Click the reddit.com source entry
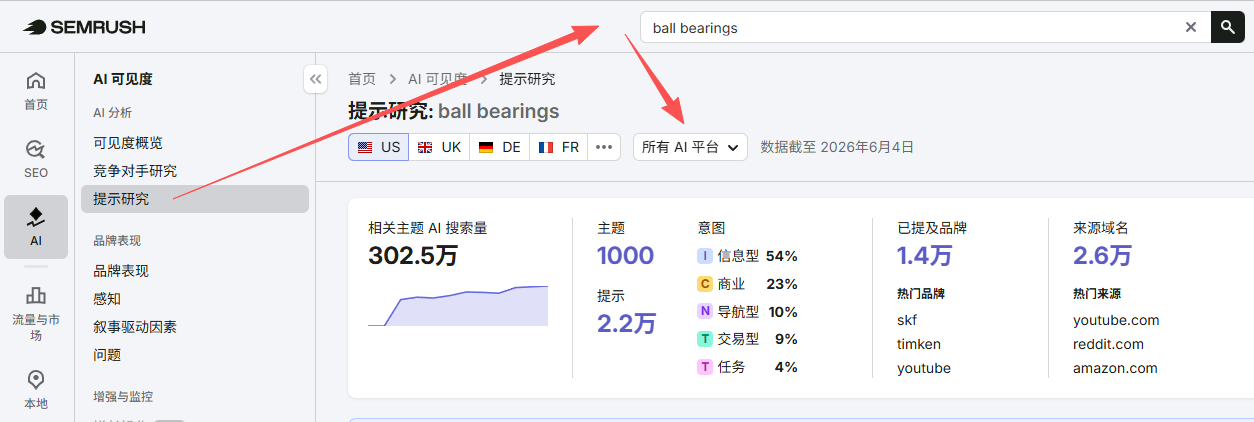1254x422 pixels. pyautogui.click(x=1108, y=344)
